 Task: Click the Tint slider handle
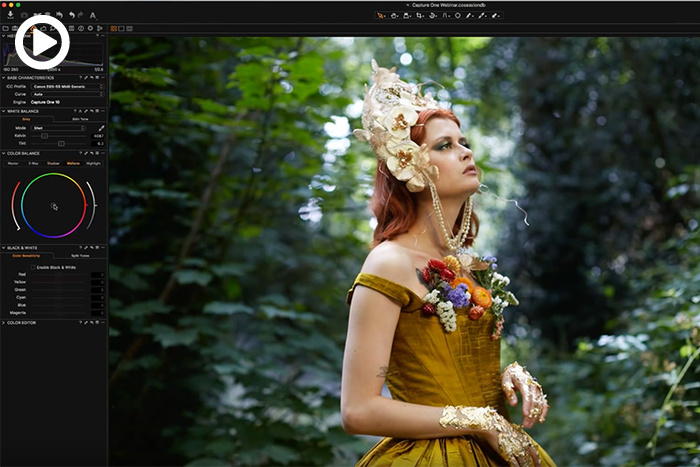[61, 143]
